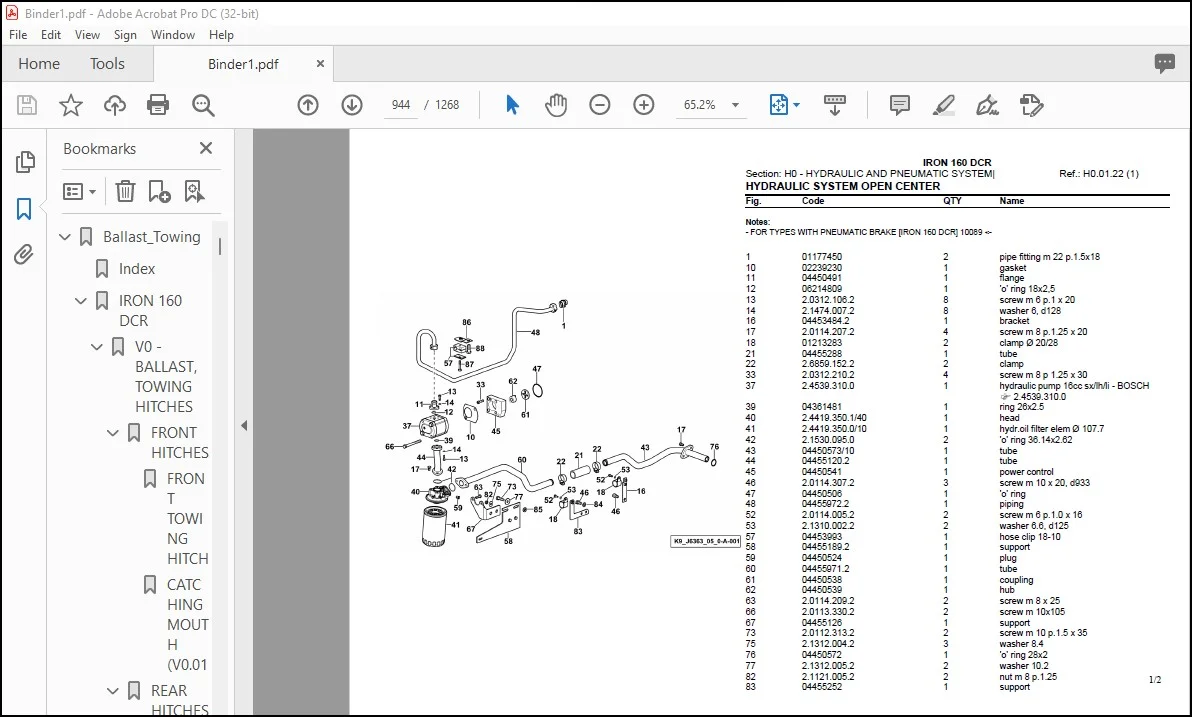The image size is (1192, 717).
Task: Add the file to starred favorites
Action: click(71, 105)
